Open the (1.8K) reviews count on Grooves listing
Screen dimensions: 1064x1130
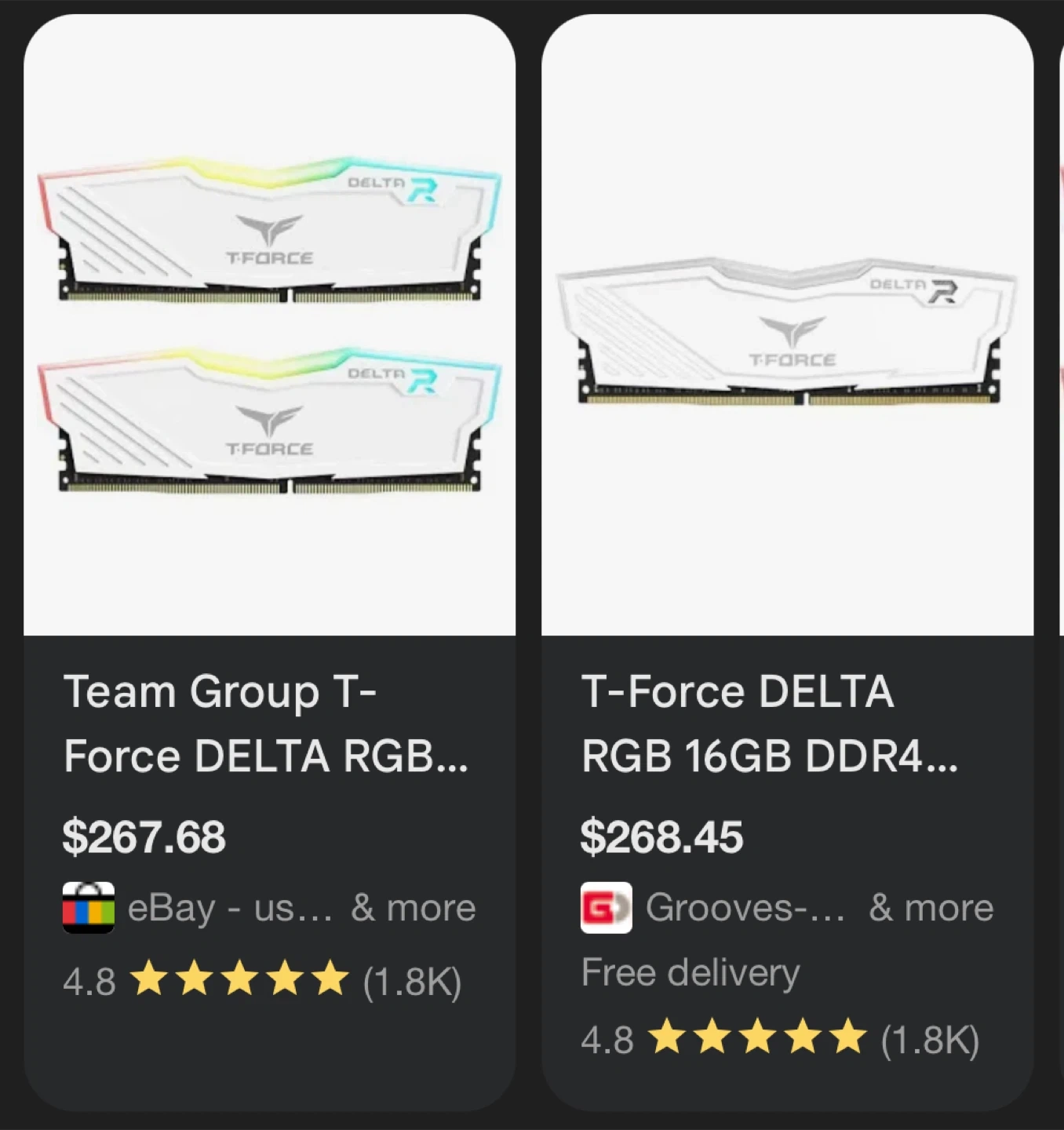(x=930, y=1040)
